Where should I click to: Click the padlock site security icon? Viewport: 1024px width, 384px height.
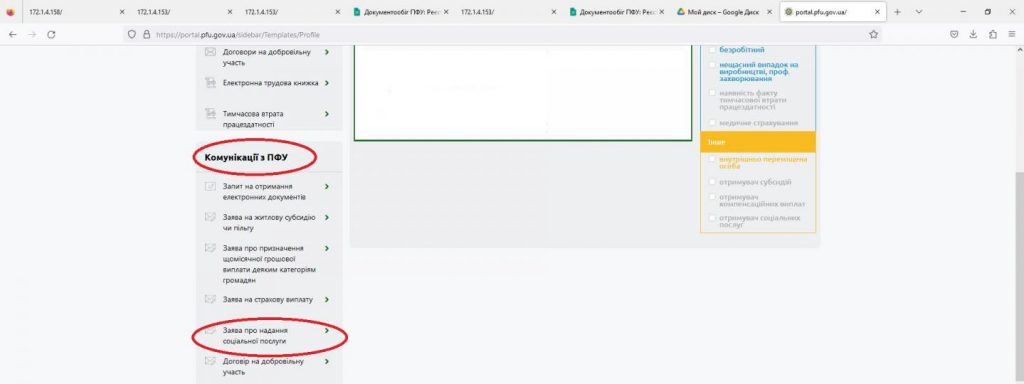tap(146, 35)
